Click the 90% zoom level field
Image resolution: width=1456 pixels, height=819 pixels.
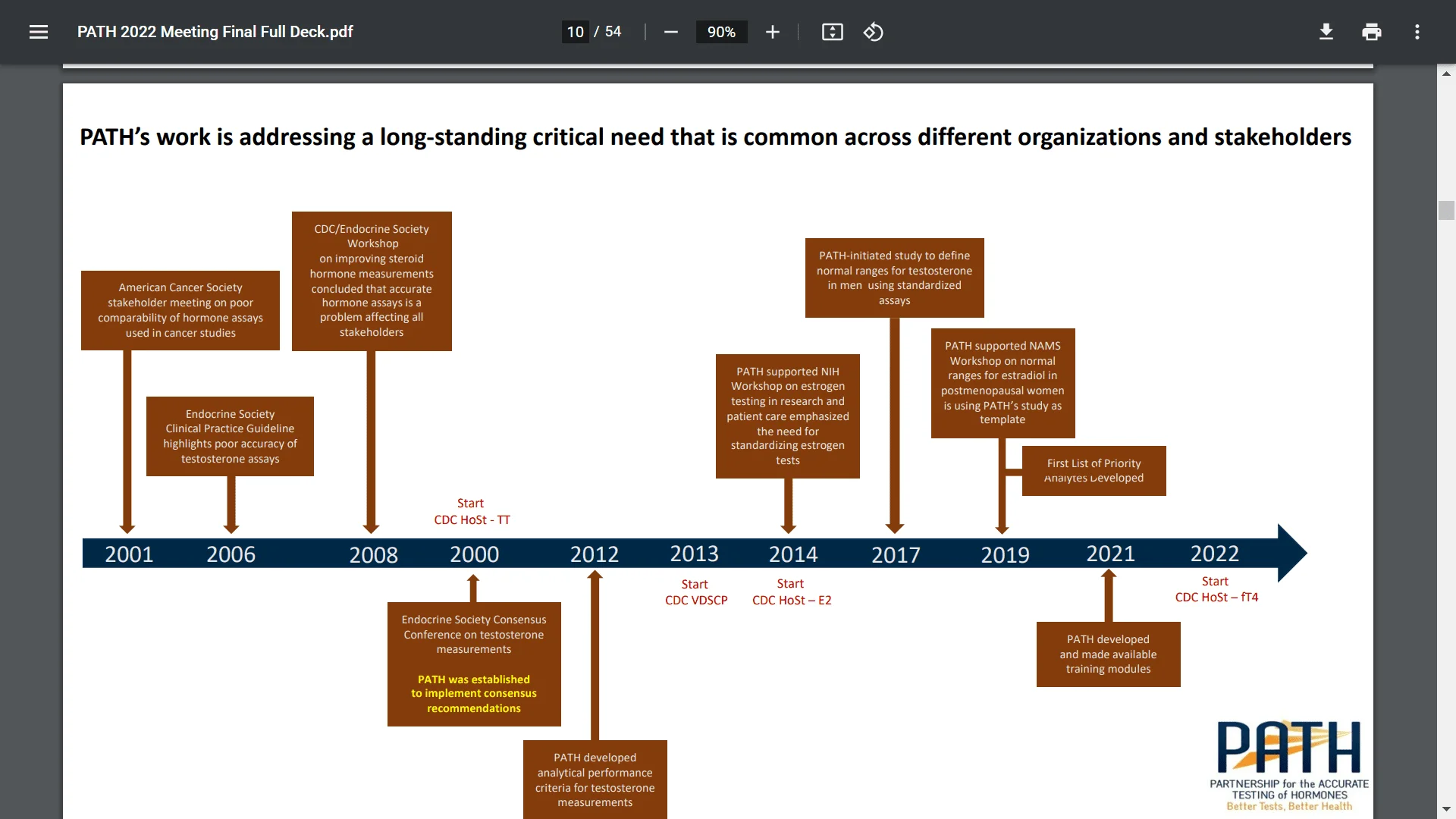pyautogui.click(x=721, y=32)
